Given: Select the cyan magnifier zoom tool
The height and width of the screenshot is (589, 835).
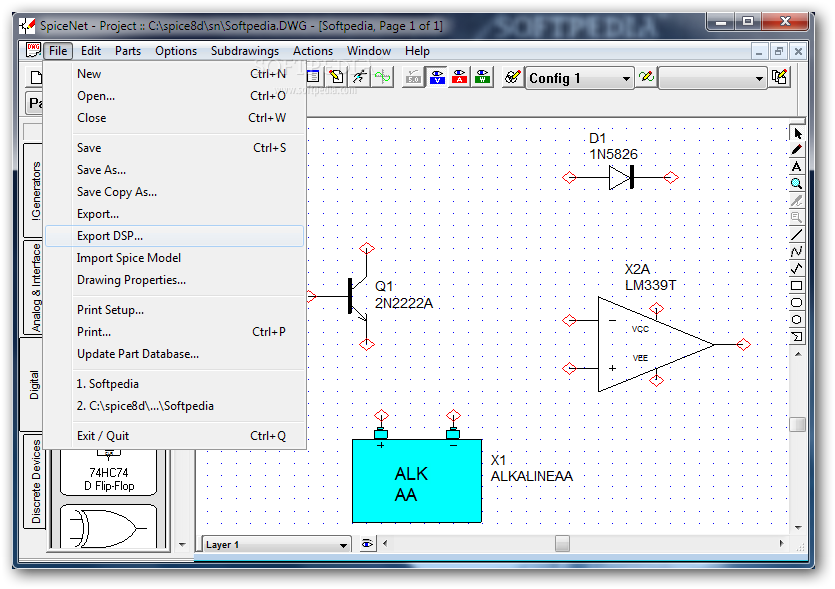Looking at the screenshot, I should (797, 184).
